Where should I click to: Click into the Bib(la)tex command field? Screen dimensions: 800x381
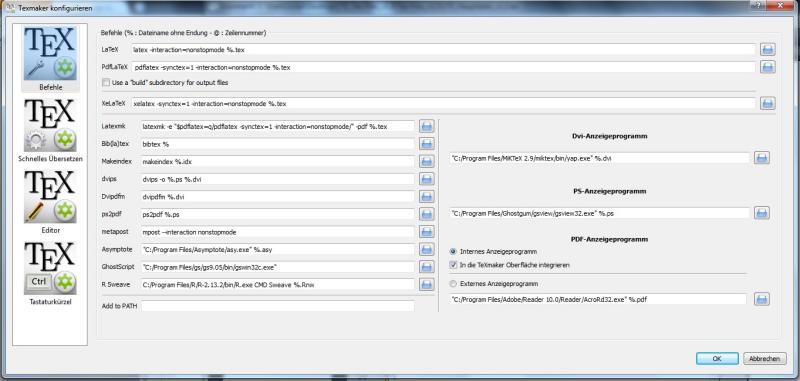coord(278,144)
